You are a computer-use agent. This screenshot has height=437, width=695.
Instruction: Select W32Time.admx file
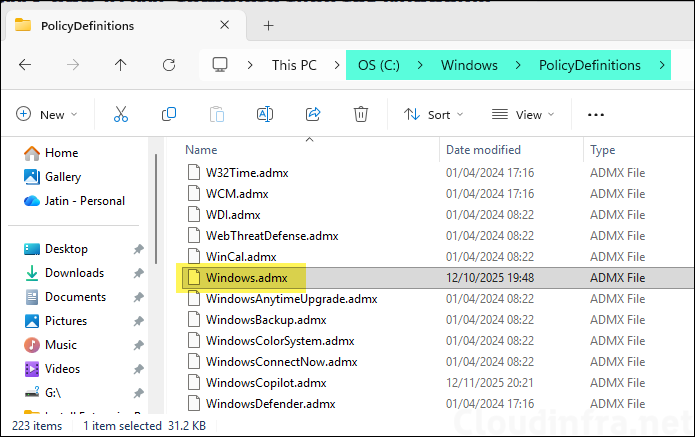click(x=247, y=173)
